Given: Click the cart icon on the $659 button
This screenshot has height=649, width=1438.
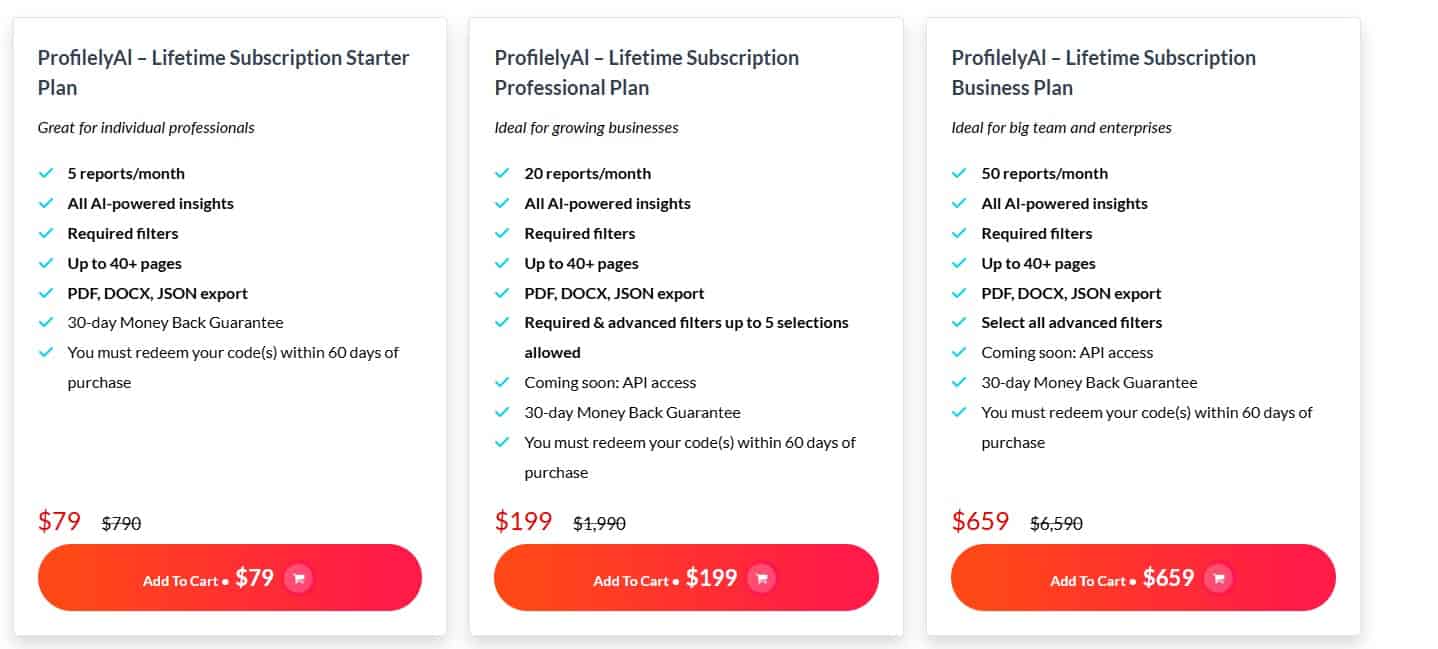Looking at the screenshot, I should [1219, 578].
